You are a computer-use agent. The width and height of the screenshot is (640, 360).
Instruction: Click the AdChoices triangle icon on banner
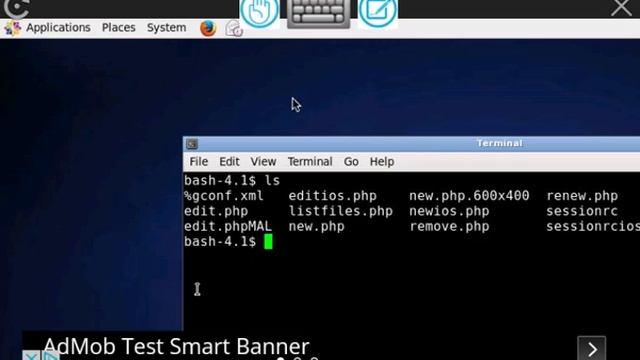pyautogui.click(x=50, y=356)
